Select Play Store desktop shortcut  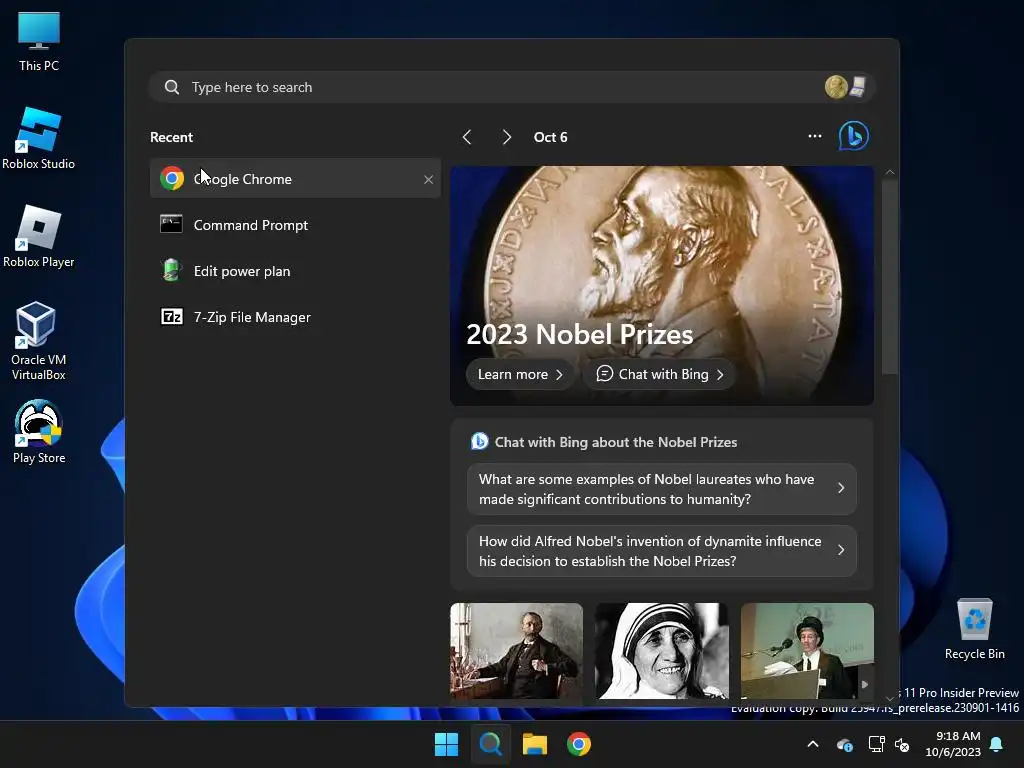pos(39,433)
